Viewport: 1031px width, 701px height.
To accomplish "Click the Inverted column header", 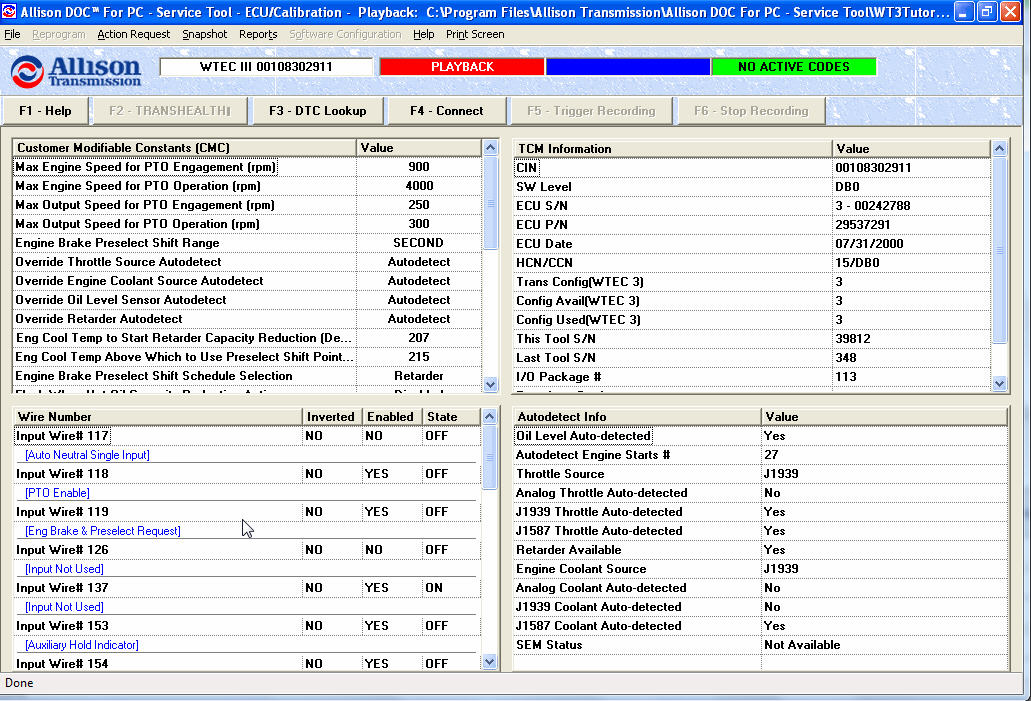I will tap(332, 417).
